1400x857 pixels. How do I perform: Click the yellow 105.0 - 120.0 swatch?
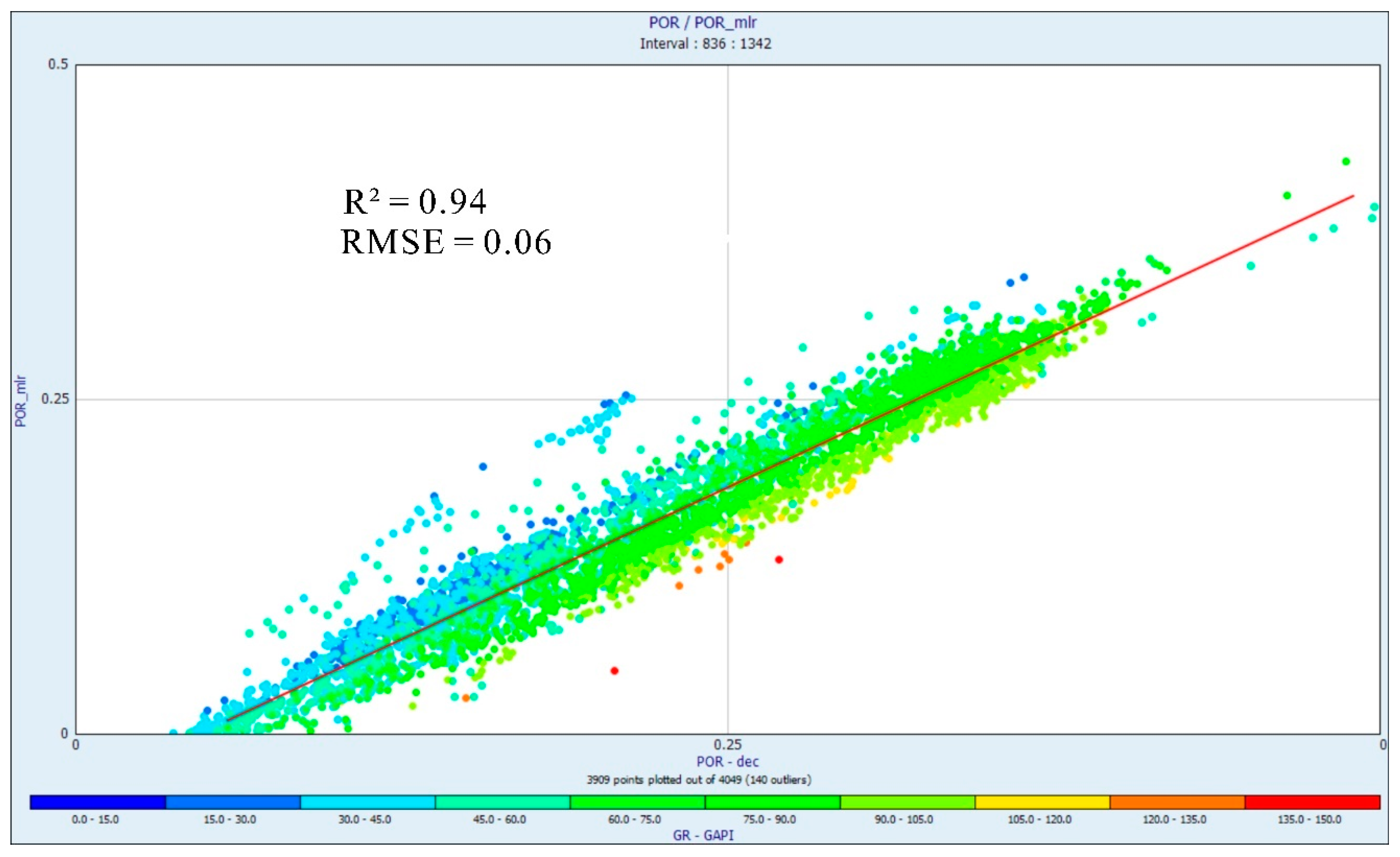(x=1042, y=802)
